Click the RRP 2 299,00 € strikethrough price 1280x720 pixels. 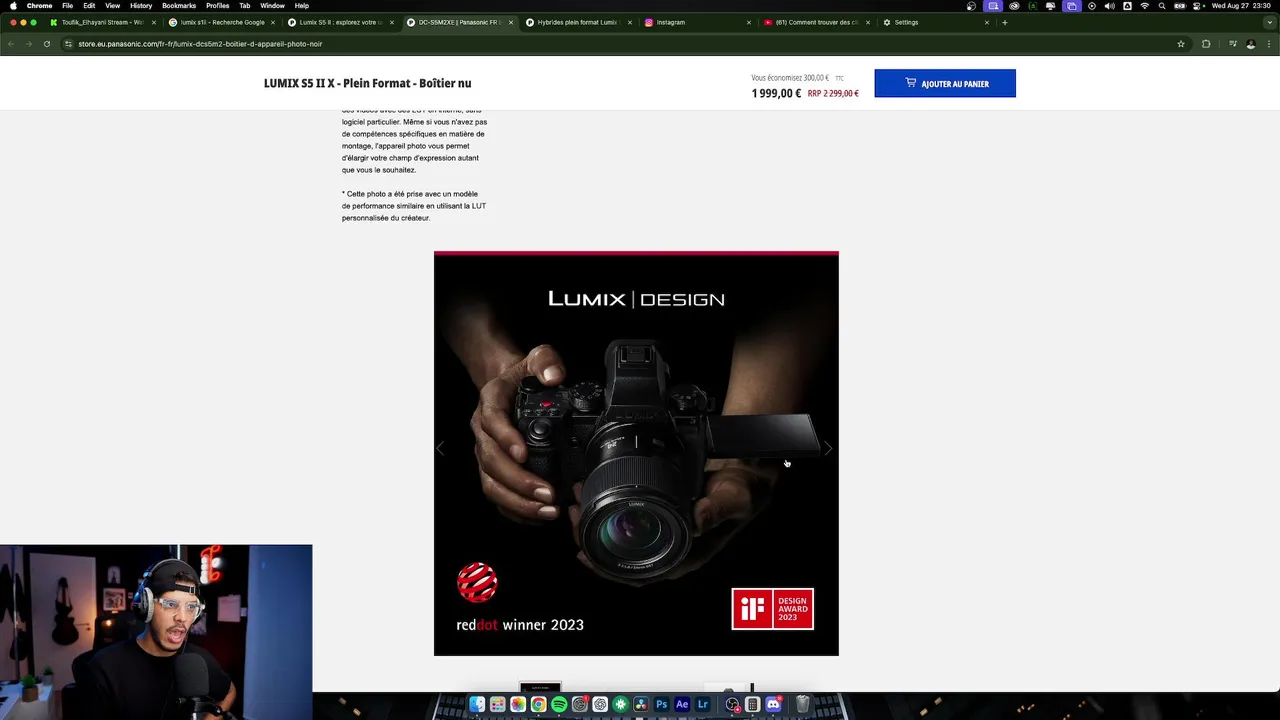(833, 93)
